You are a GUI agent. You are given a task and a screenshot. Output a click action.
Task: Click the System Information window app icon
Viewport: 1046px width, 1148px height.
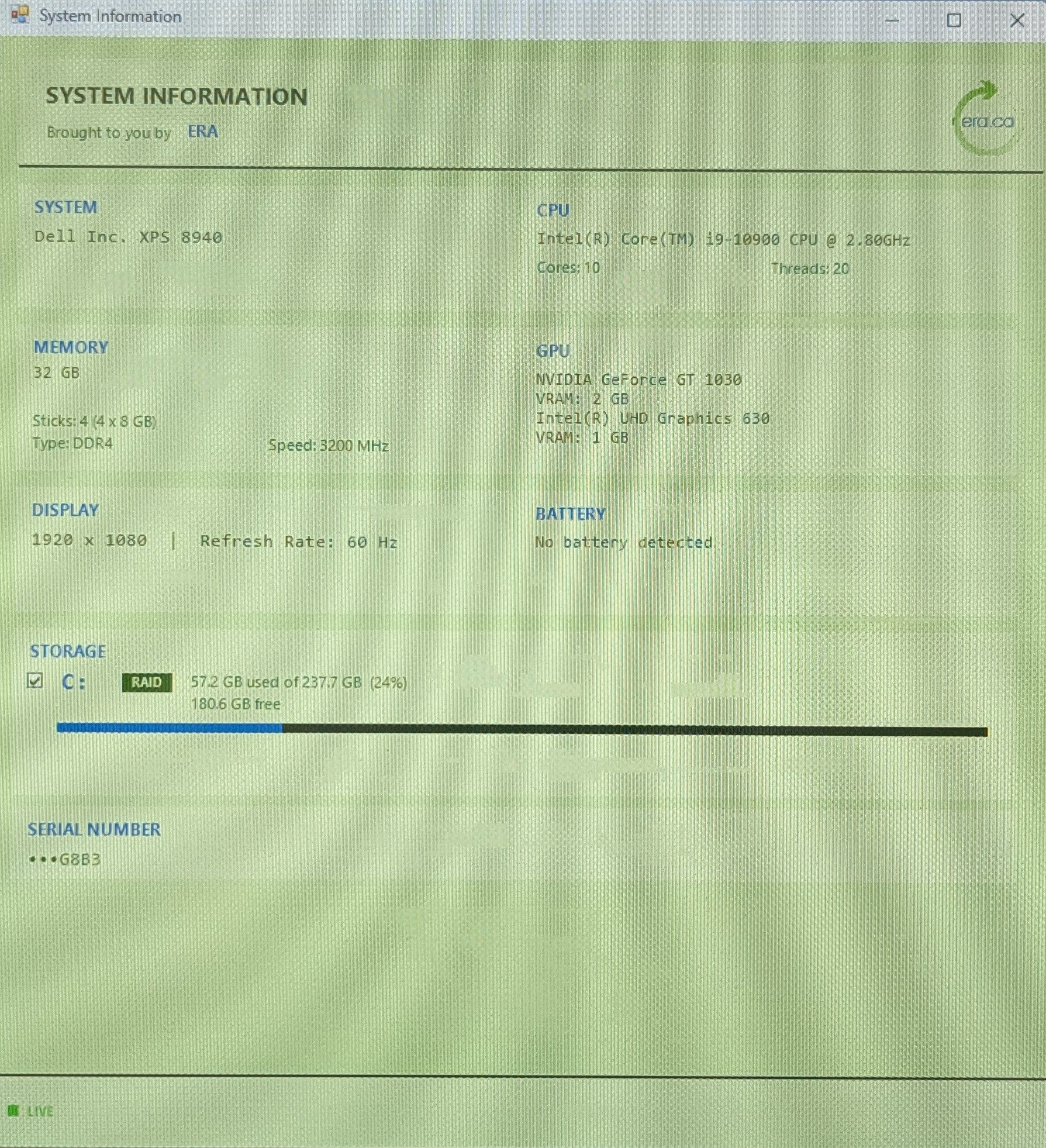pyautogui.click(x=20, y=15)
